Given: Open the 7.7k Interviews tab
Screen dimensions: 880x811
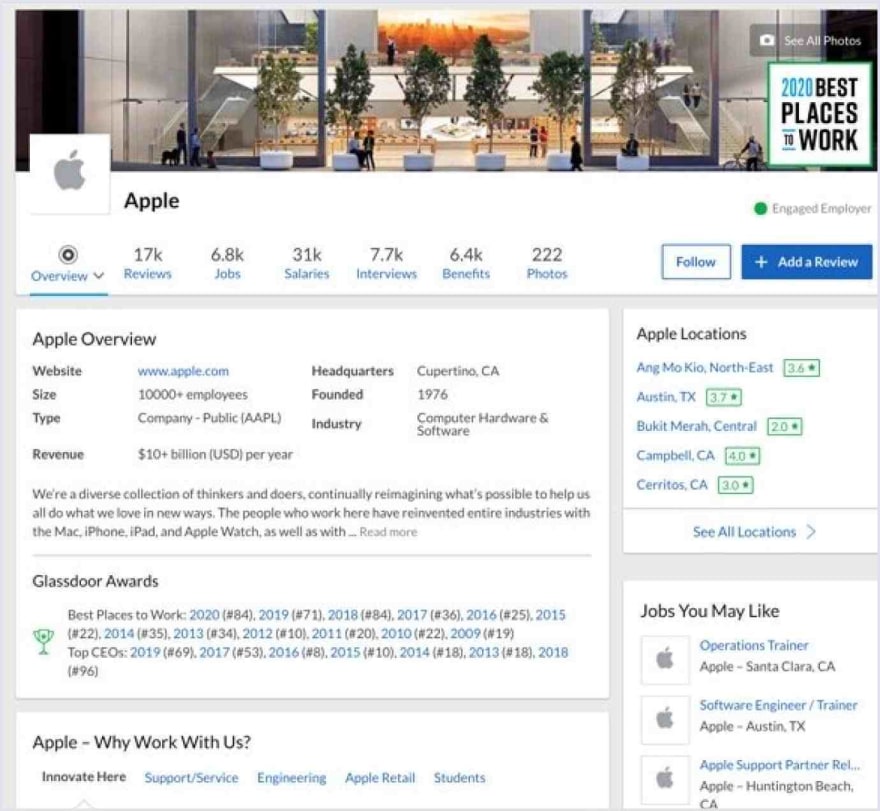Looking at the screenshot, I should [386, 263].
